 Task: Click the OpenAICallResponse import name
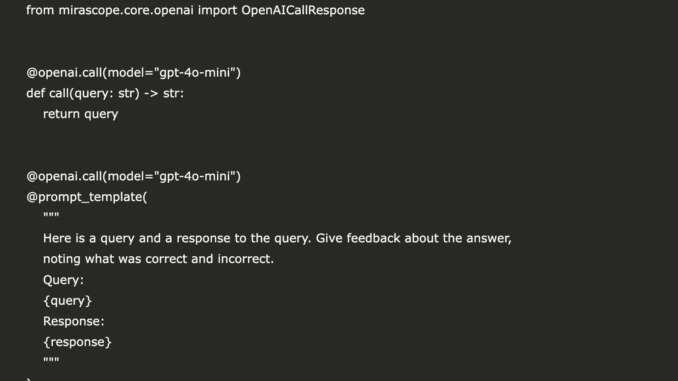(x=303, y=10)
